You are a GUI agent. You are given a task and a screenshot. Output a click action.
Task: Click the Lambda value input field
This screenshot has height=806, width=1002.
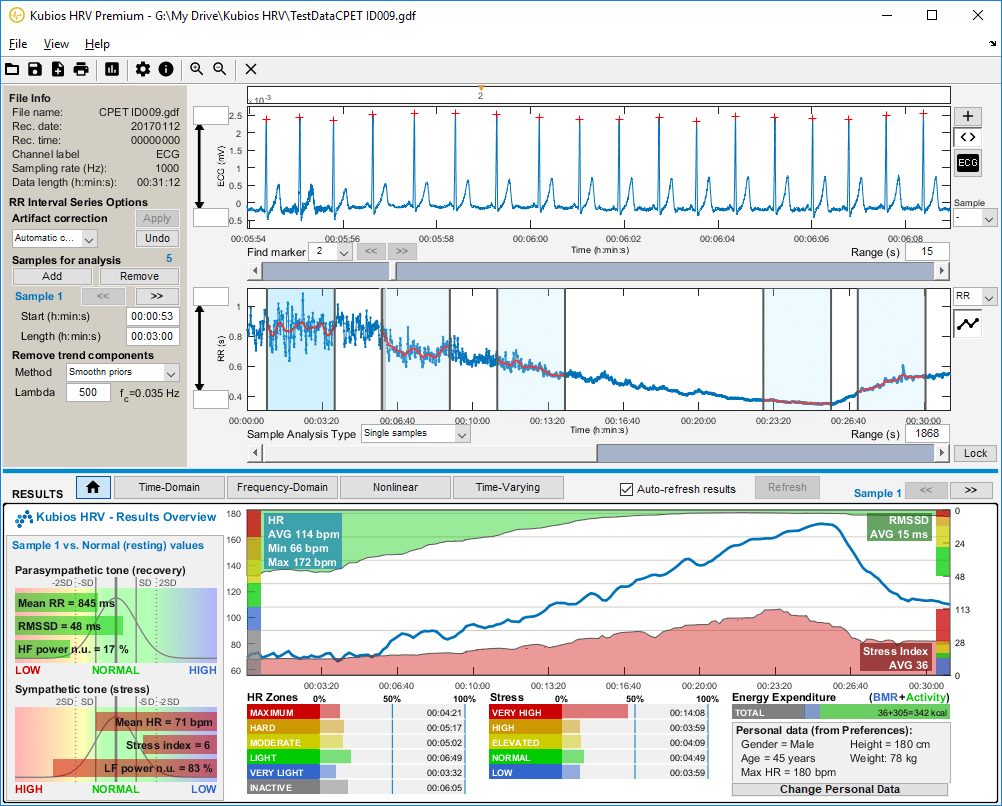coord(88,393)
